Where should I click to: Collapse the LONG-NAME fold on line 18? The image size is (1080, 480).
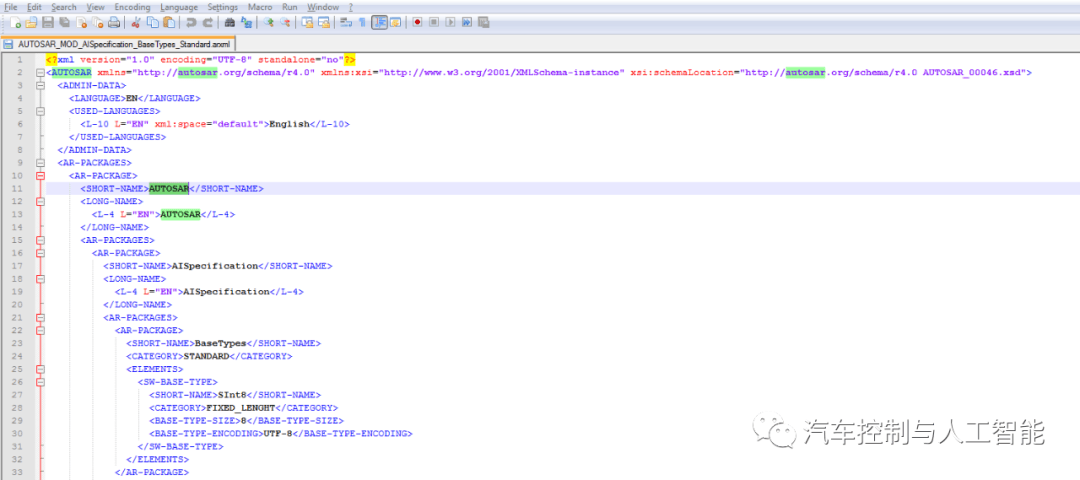click(x=41, y=279)
